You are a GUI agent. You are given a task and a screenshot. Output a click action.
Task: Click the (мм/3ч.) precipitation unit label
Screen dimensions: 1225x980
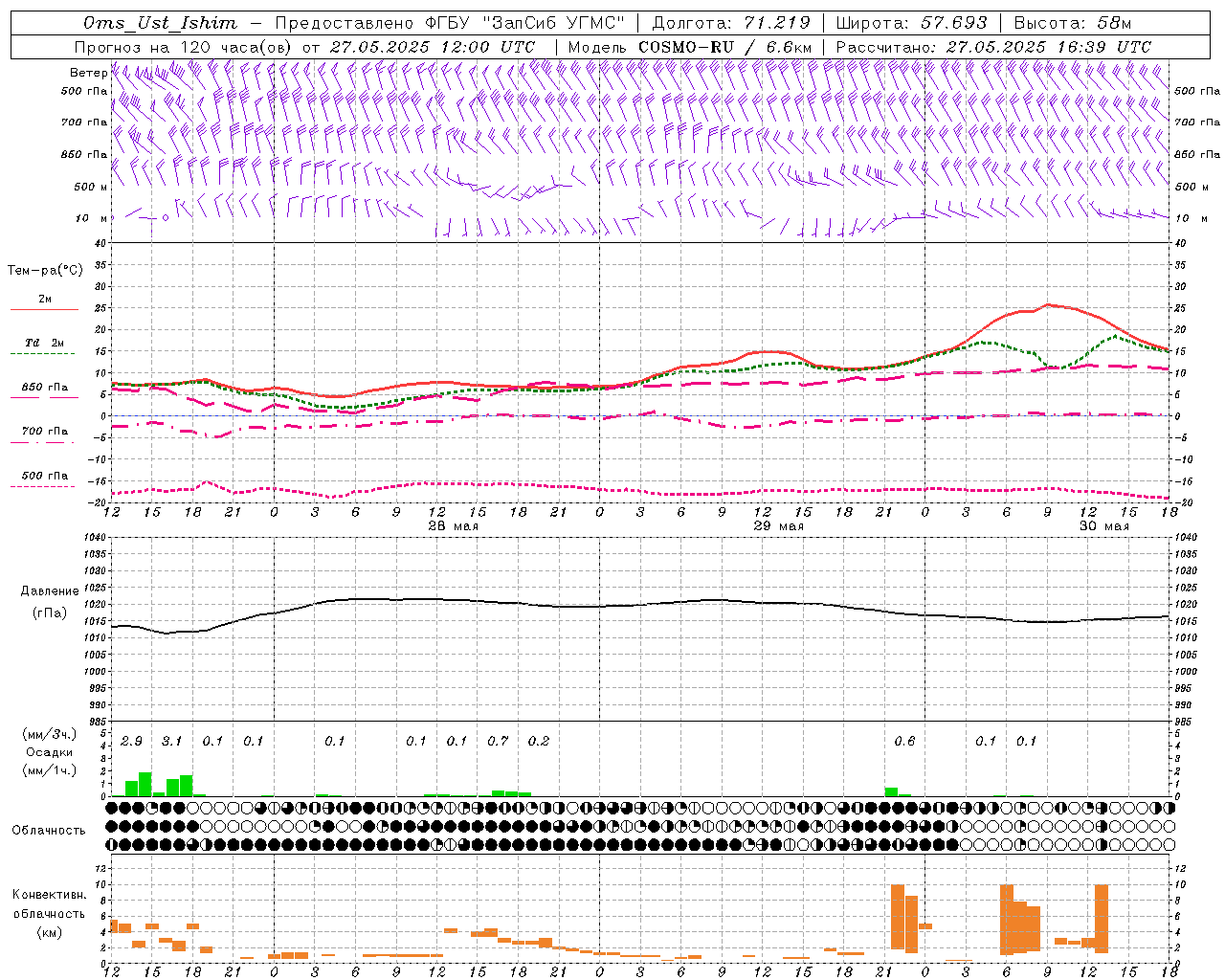(50, 734)
